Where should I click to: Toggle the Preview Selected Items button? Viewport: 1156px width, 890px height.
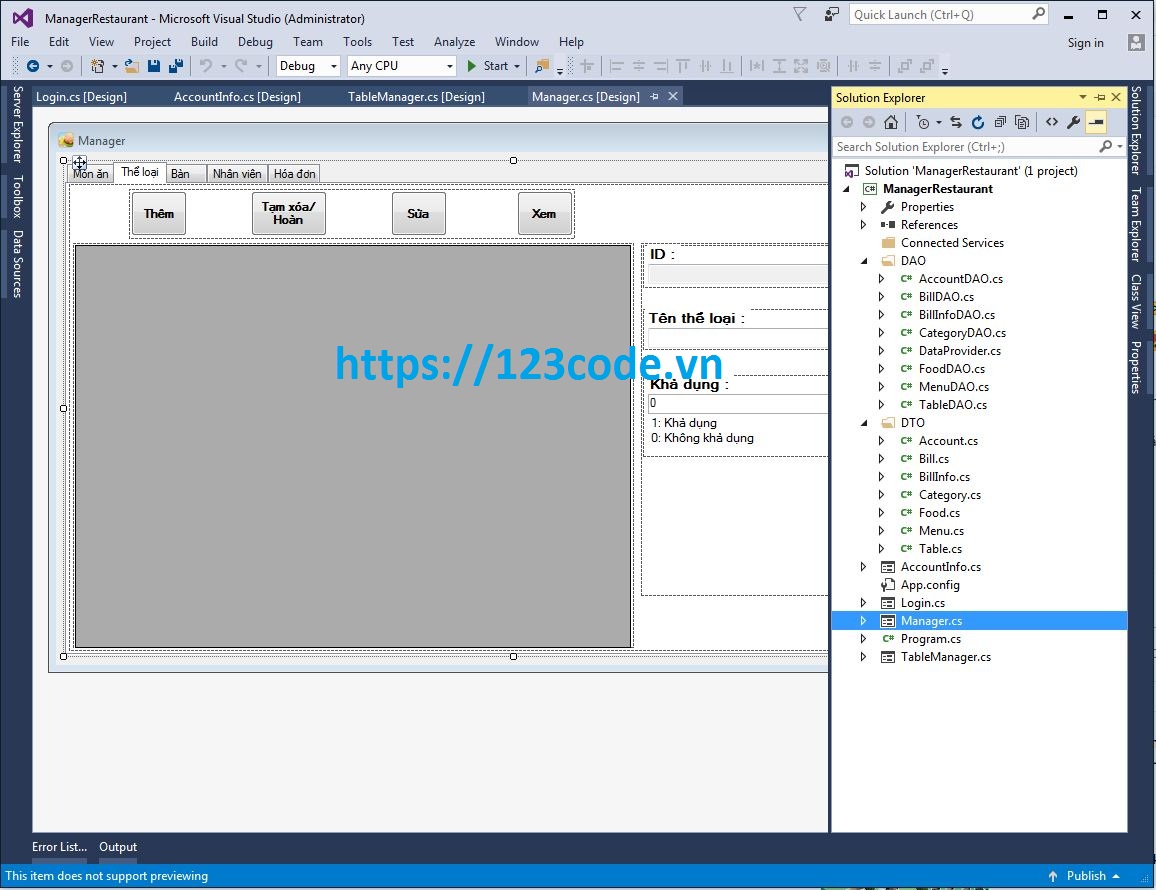click(1096, 121)
